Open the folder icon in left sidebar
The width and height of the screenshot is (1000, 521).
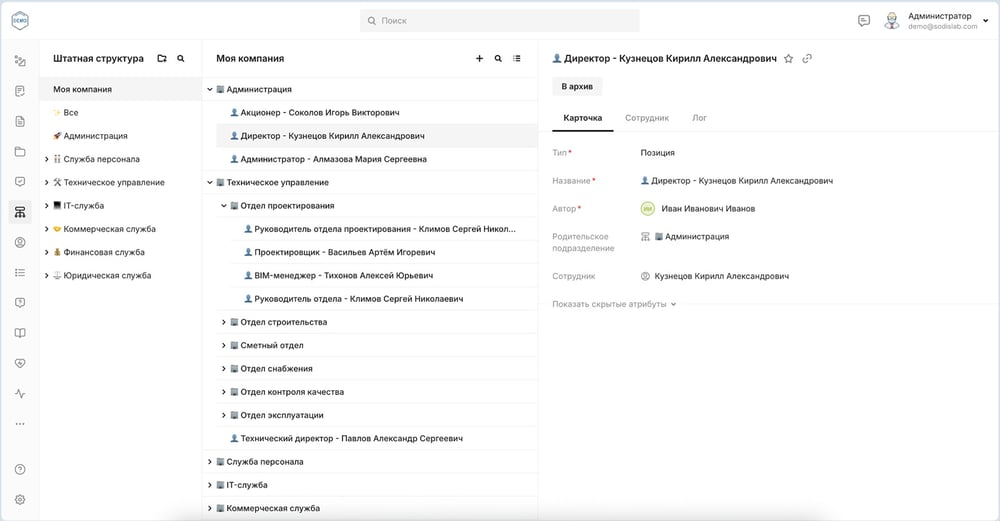(20, 151)
